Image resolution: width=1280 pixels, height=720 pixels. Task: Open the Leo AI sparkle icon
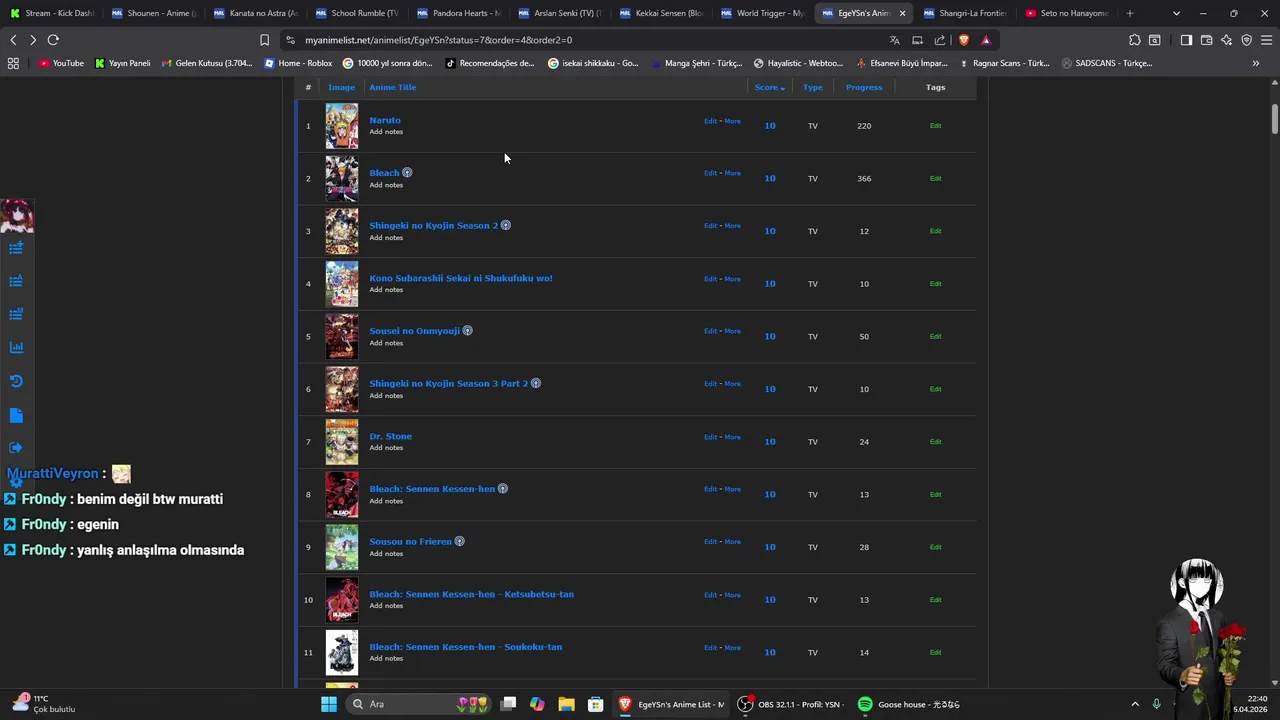tap(1226, 40)
